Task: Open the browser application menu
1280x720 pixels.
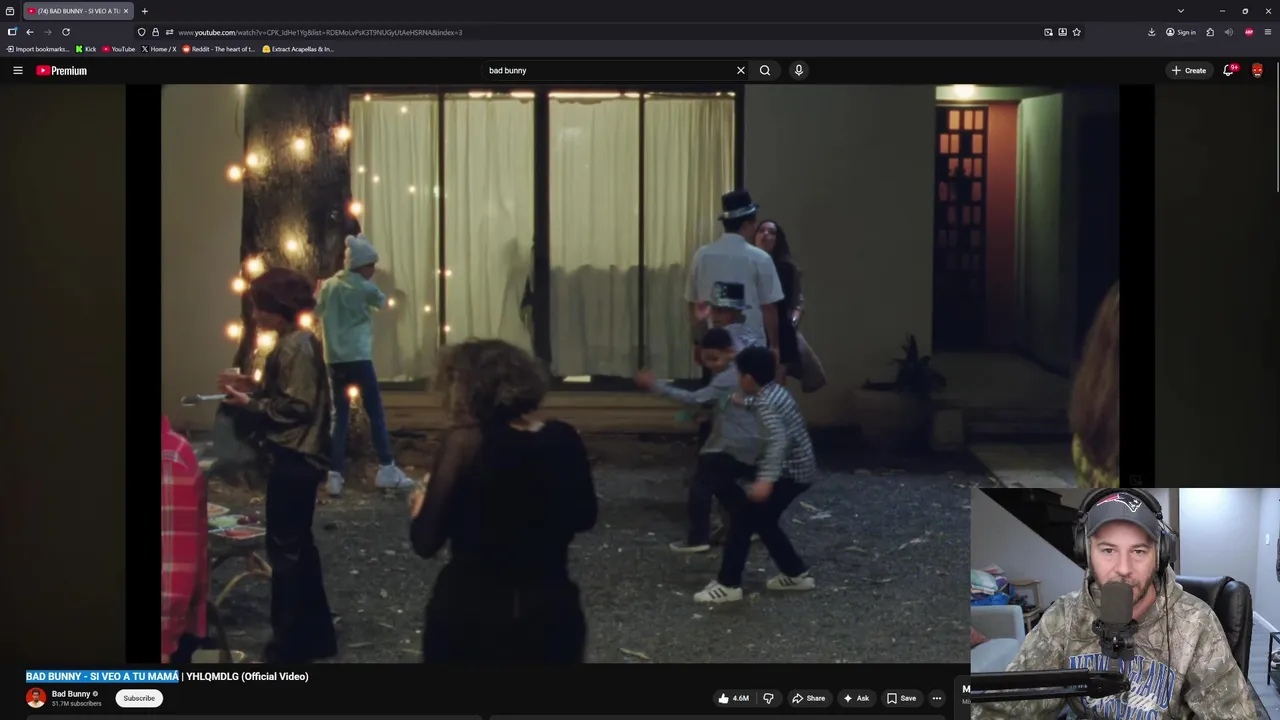Action: click(1268, 32)
